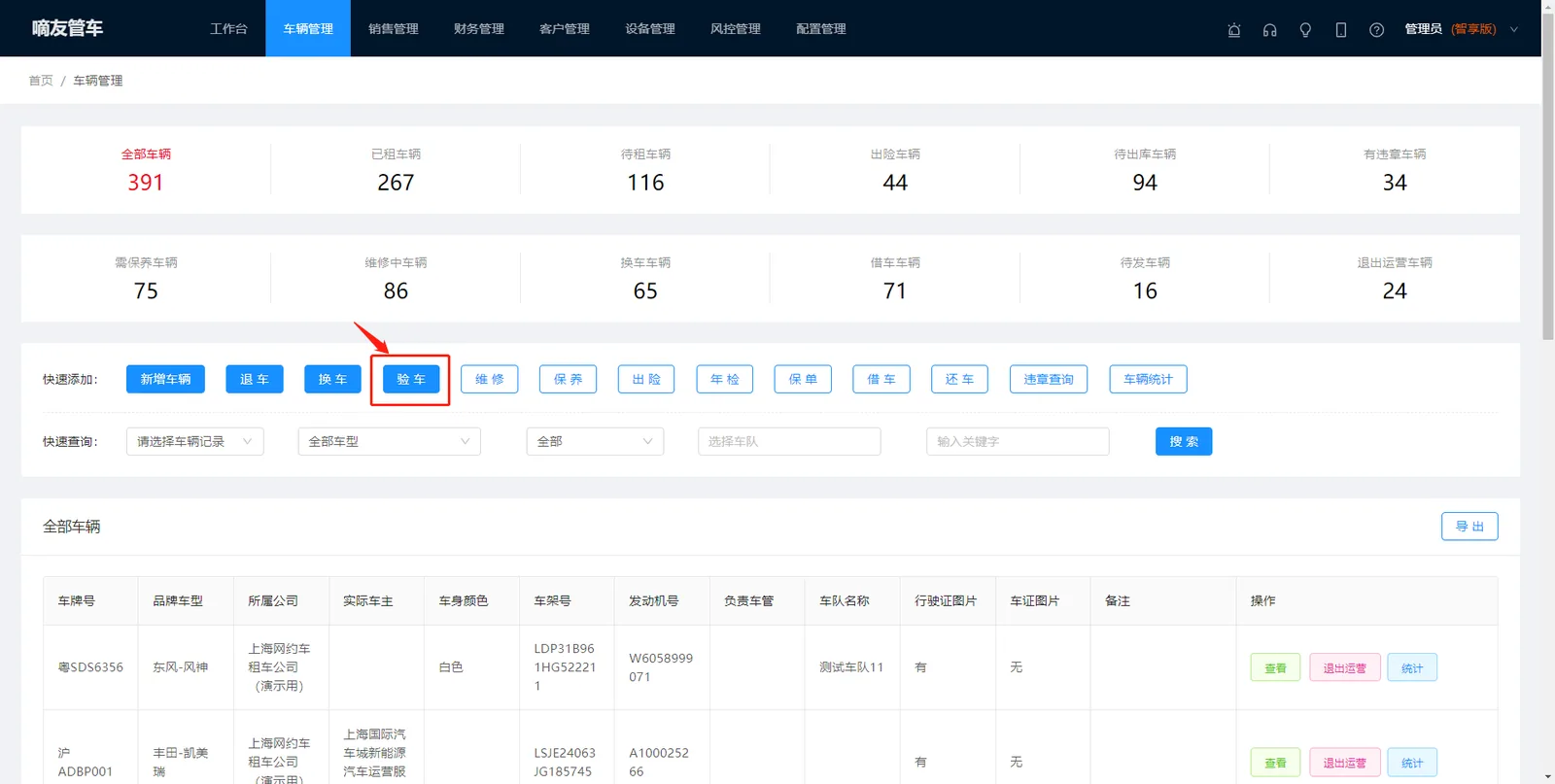1555x784 pixels.
Task: Open 车辆统计
Action: pyautogui.click(x=1148, y=379)
